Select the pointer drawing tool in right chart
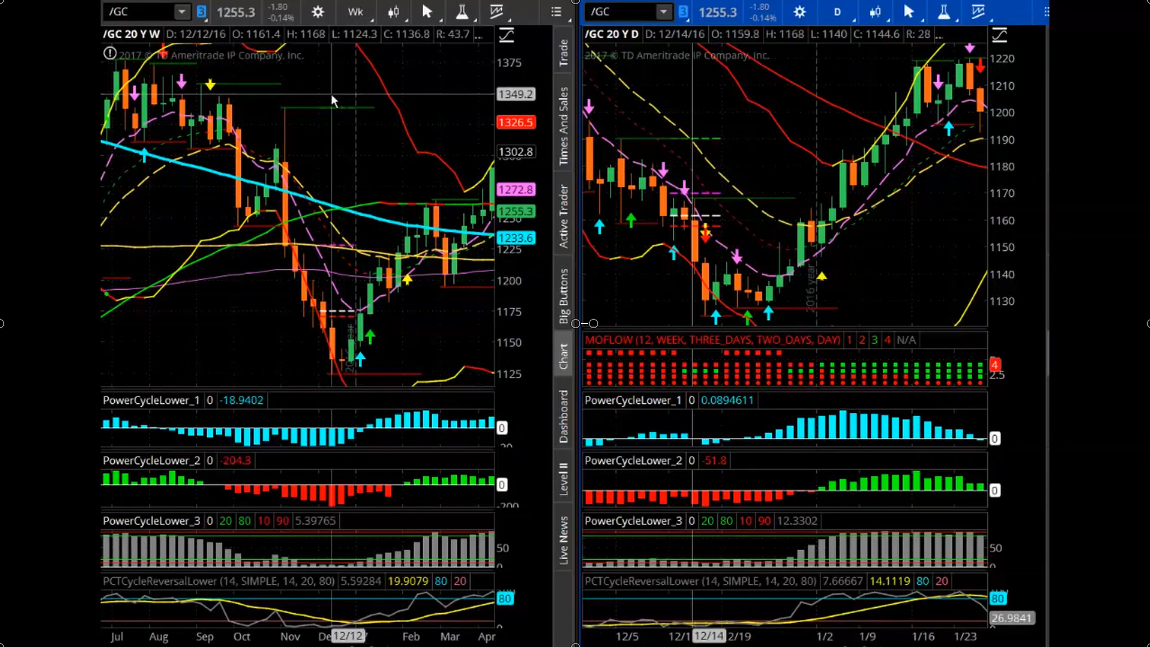The height and width of the screenshot is (647, 1150). pos(909,12)
